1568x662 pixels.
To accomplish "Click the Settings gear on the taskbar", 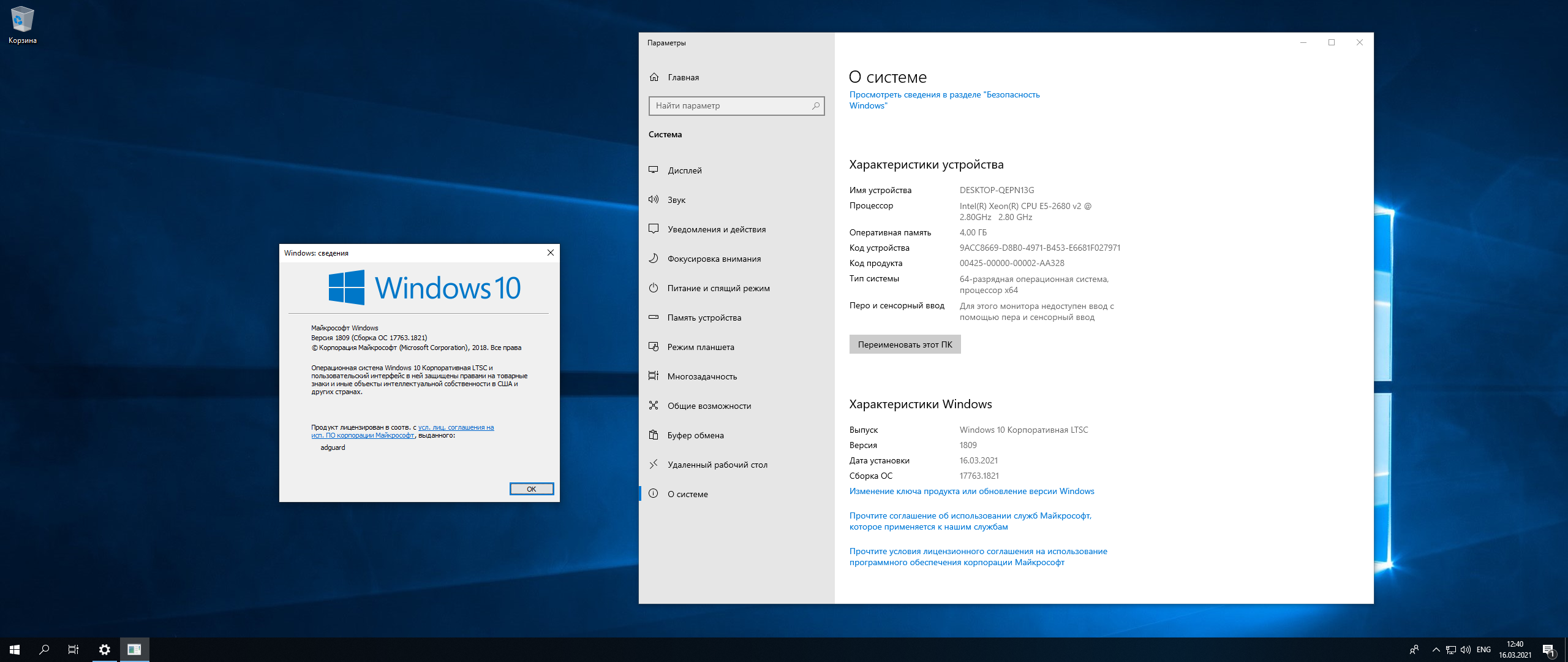I will (105, 650).
